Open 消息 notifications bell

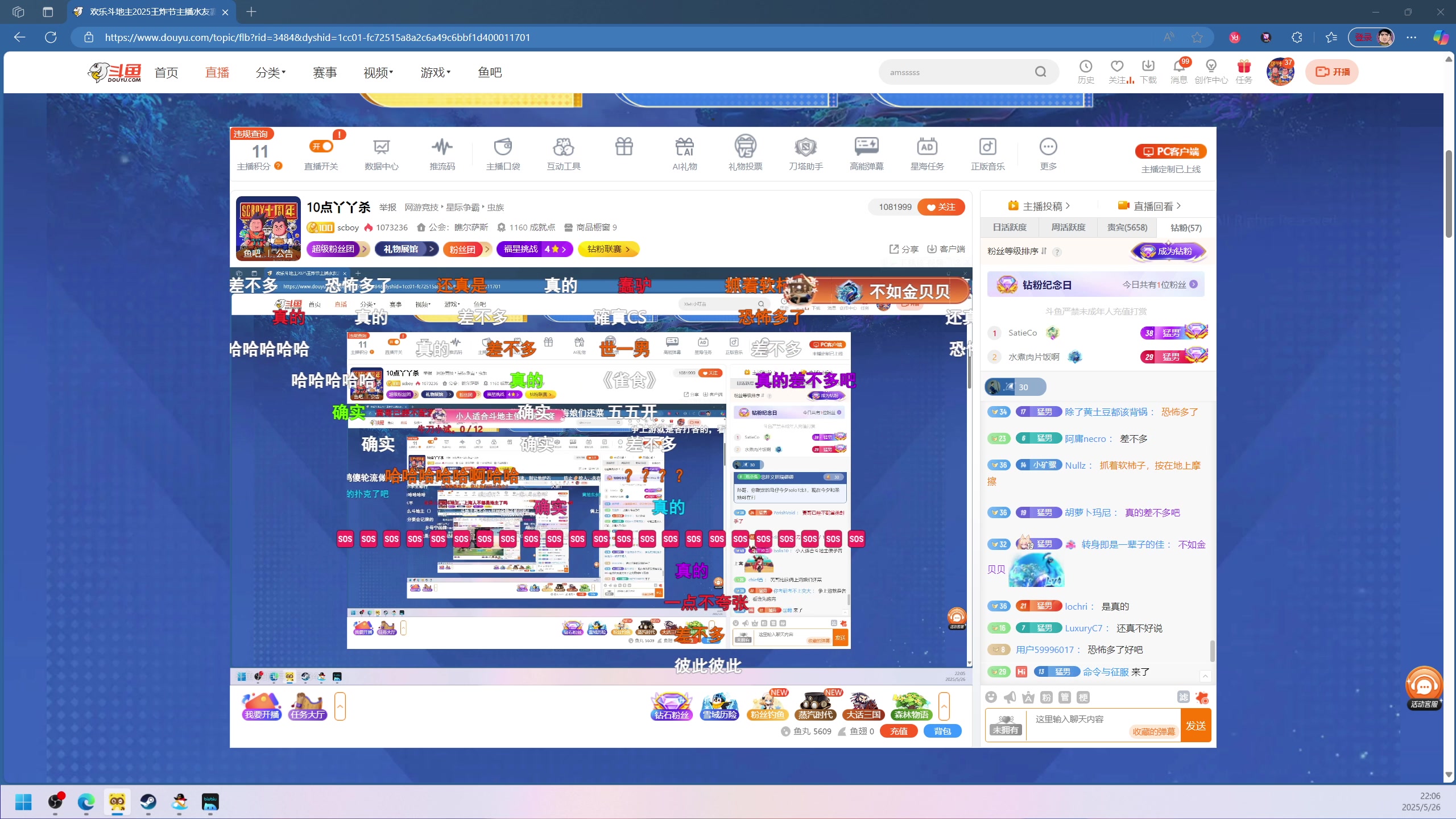[x=1179, y=72]
